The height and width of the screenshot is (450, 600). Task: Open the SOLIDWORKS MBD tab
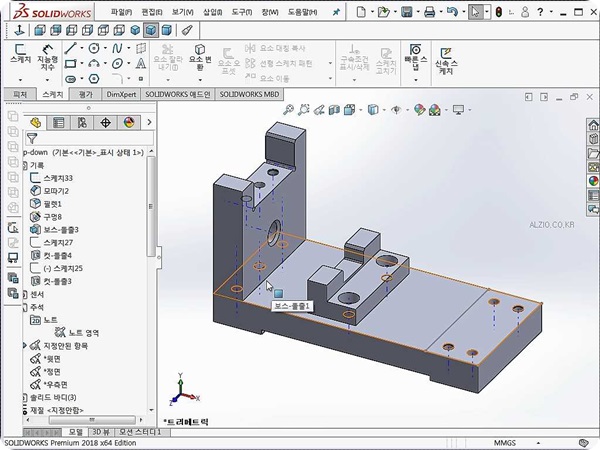(x=249, y=95)
